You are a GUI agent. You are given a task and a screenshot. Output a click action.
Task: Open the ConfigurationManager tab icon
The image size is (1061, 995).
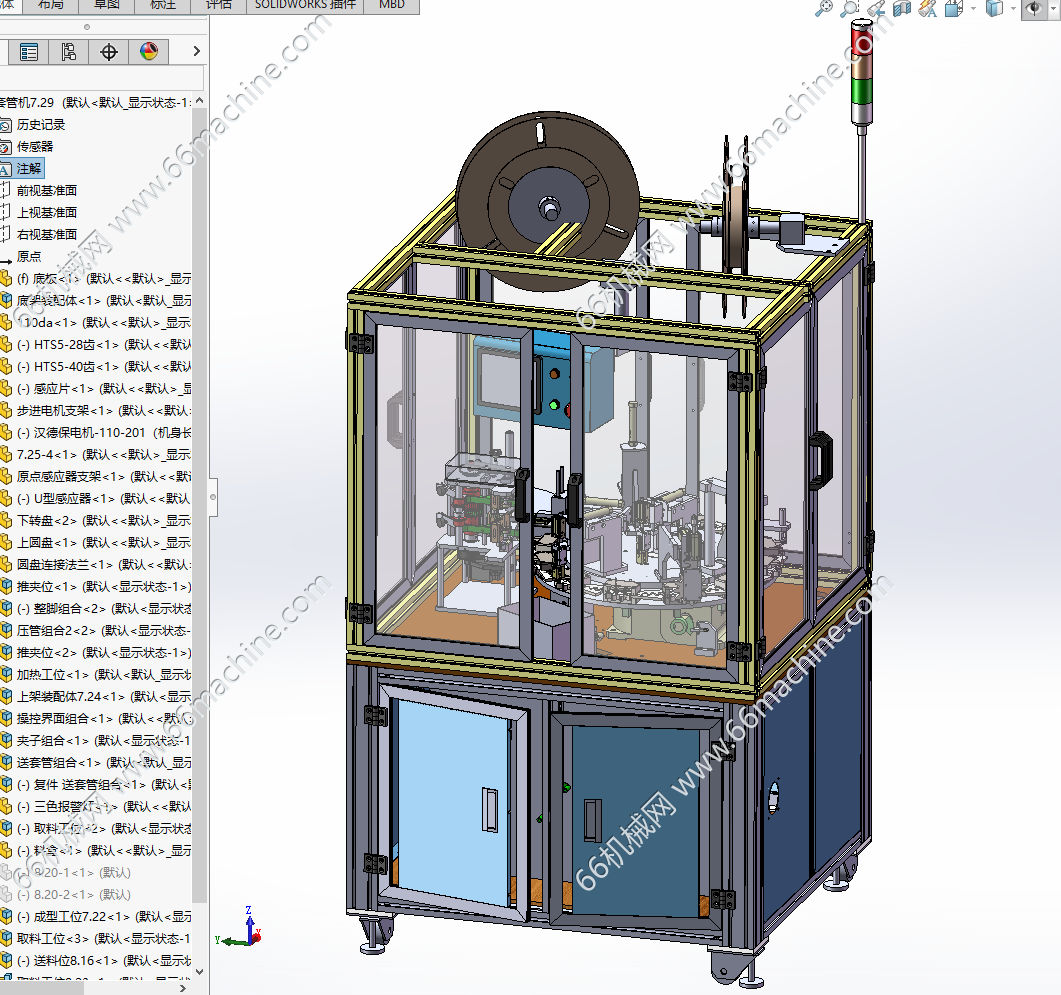tap(69, 52)
